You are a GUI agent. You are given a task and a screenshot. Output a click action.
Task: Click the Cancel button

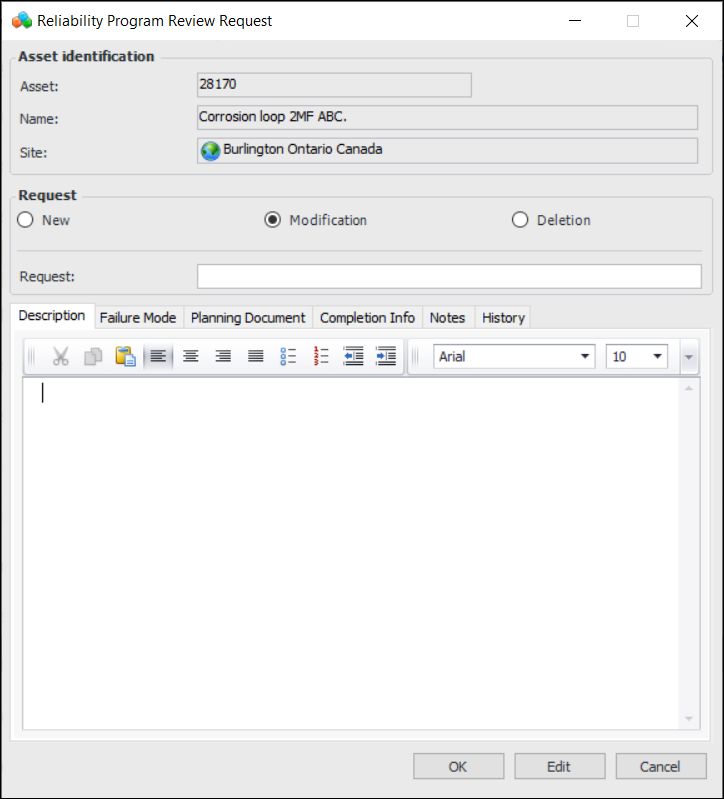(x=660, y=766)
